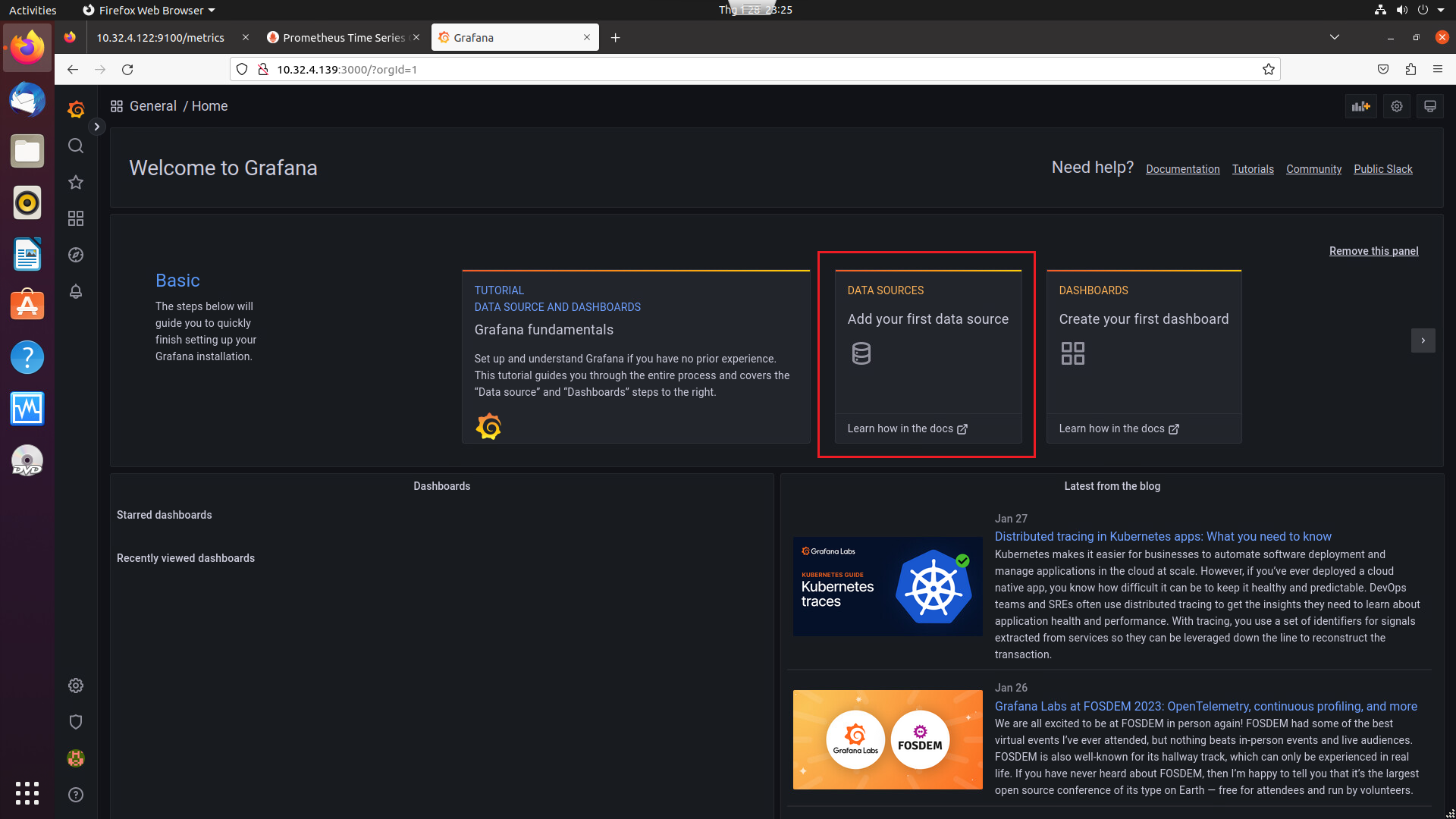
Task: Open Starred dashboards from the sidebar
Action: pos(75,182)
